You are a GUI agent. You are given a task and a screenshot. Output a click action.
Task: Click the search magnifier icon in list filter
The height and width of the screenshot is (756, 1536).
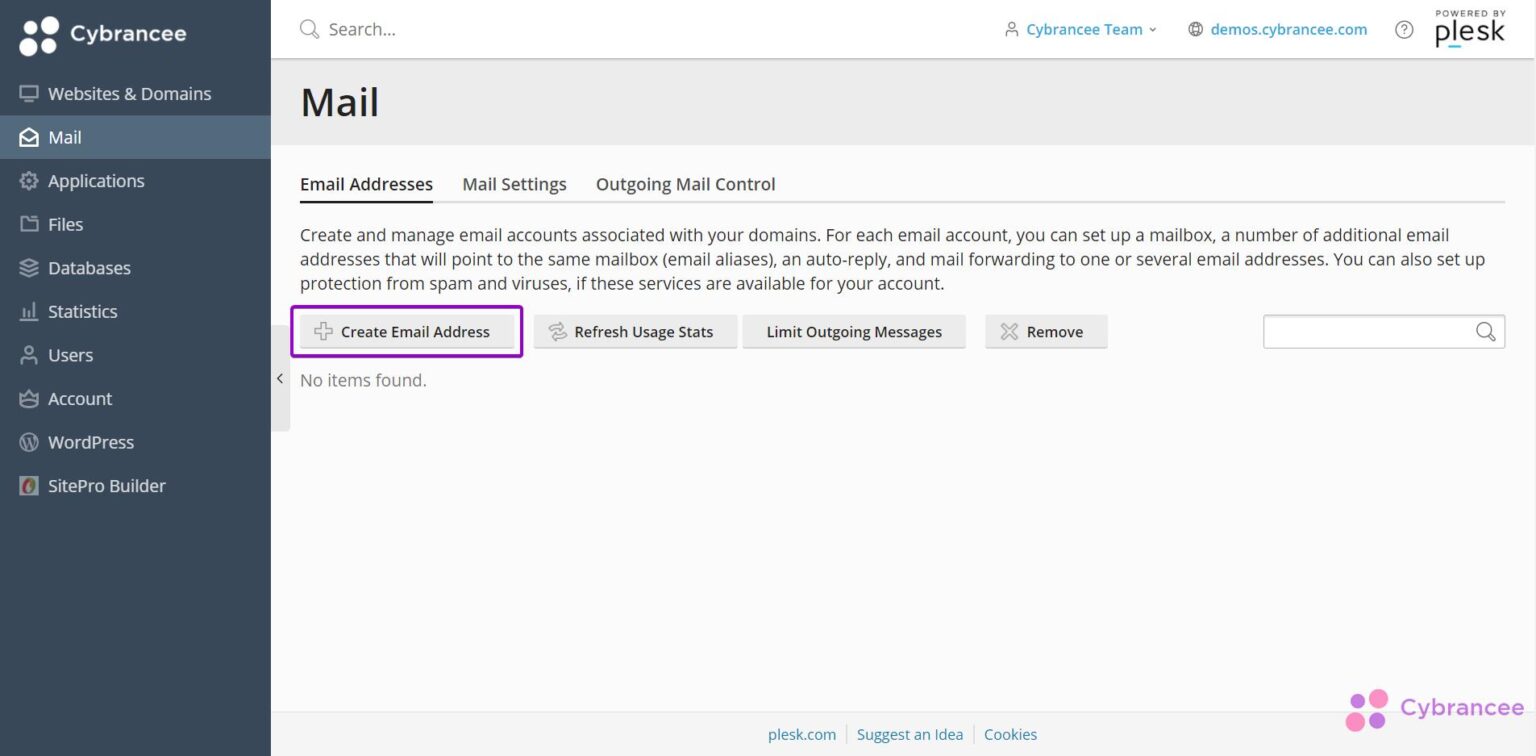[1486, 332]
